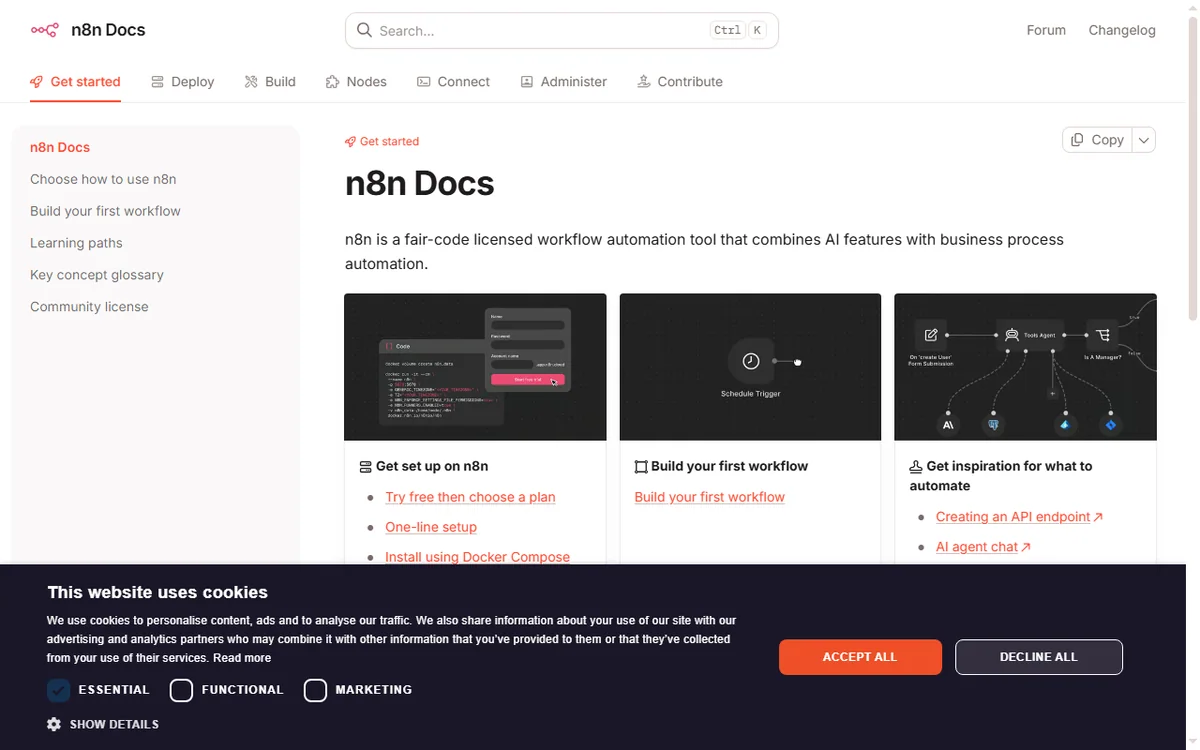The image size is (1200, 750).
Task: Open Try free then choose a plan link
Action: 470,497
